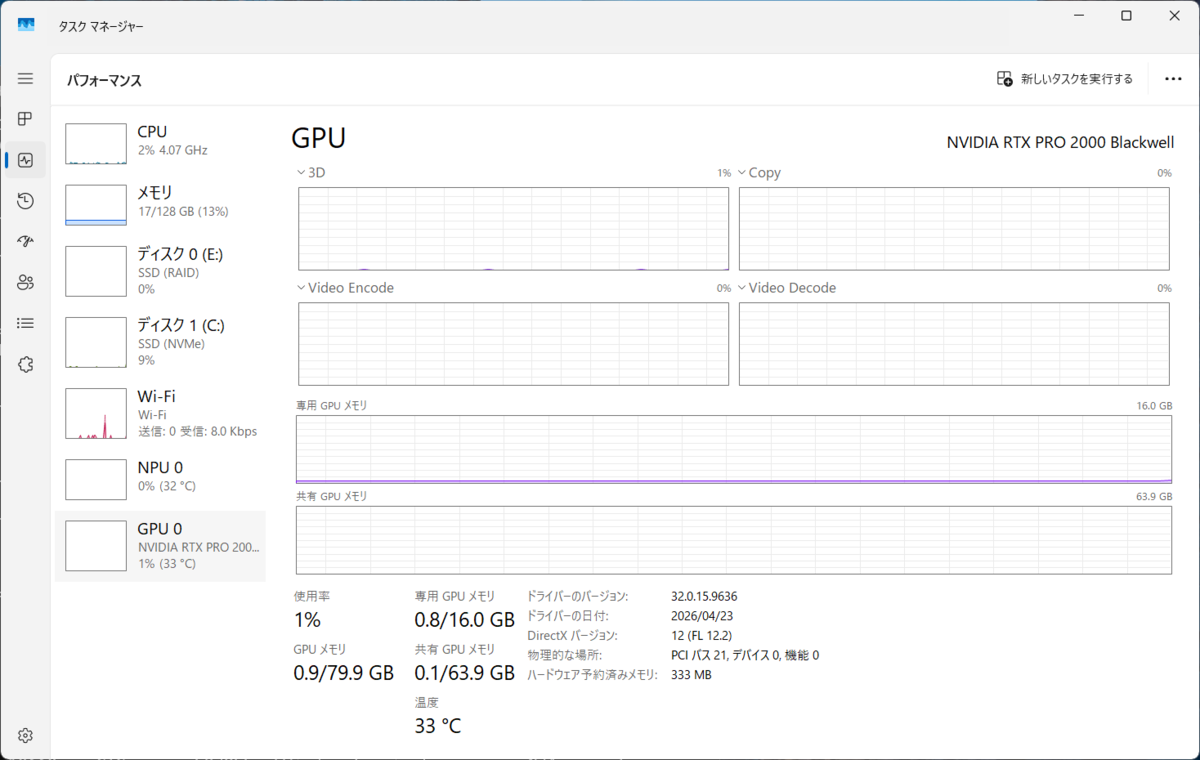Select Wi-Fi in the performance list

point(160,413)
